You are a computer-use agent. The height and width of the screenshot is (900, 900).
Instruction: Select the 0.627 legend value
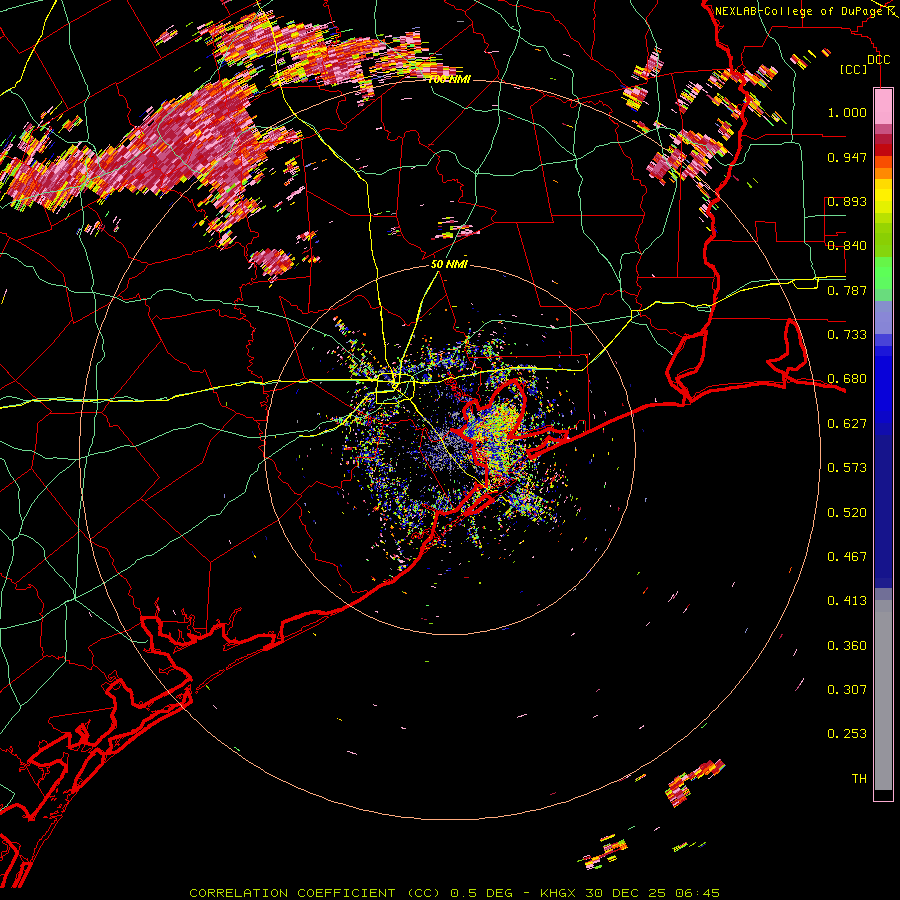[847, 424]
